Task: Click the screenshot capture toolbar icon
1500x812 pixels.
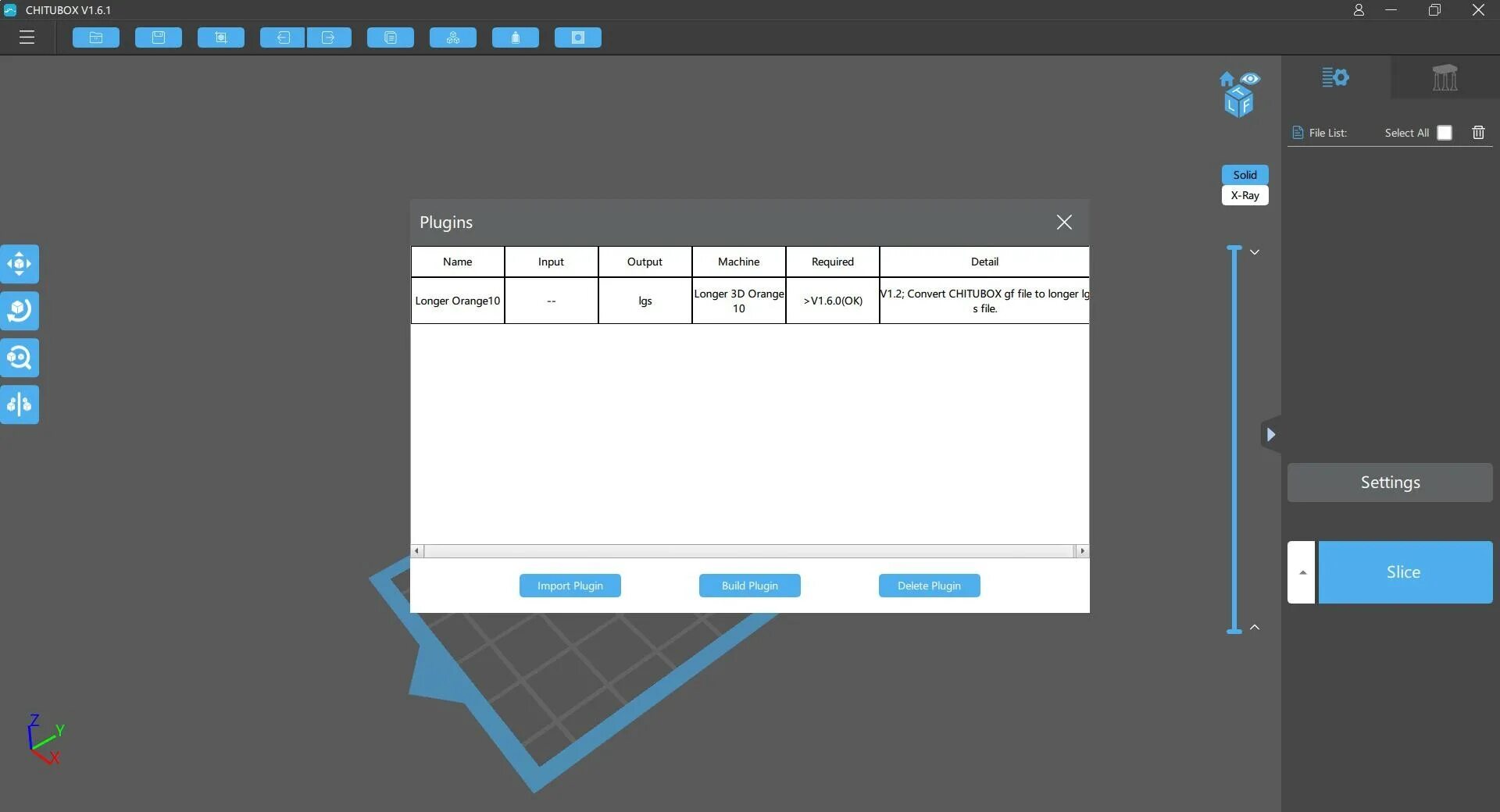Action: point(221,37)
